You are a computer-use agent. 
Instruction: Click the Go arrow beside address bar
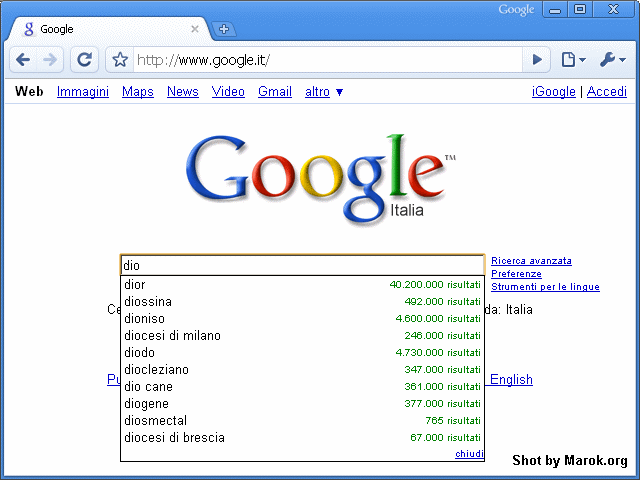click(x=537, y=60)
